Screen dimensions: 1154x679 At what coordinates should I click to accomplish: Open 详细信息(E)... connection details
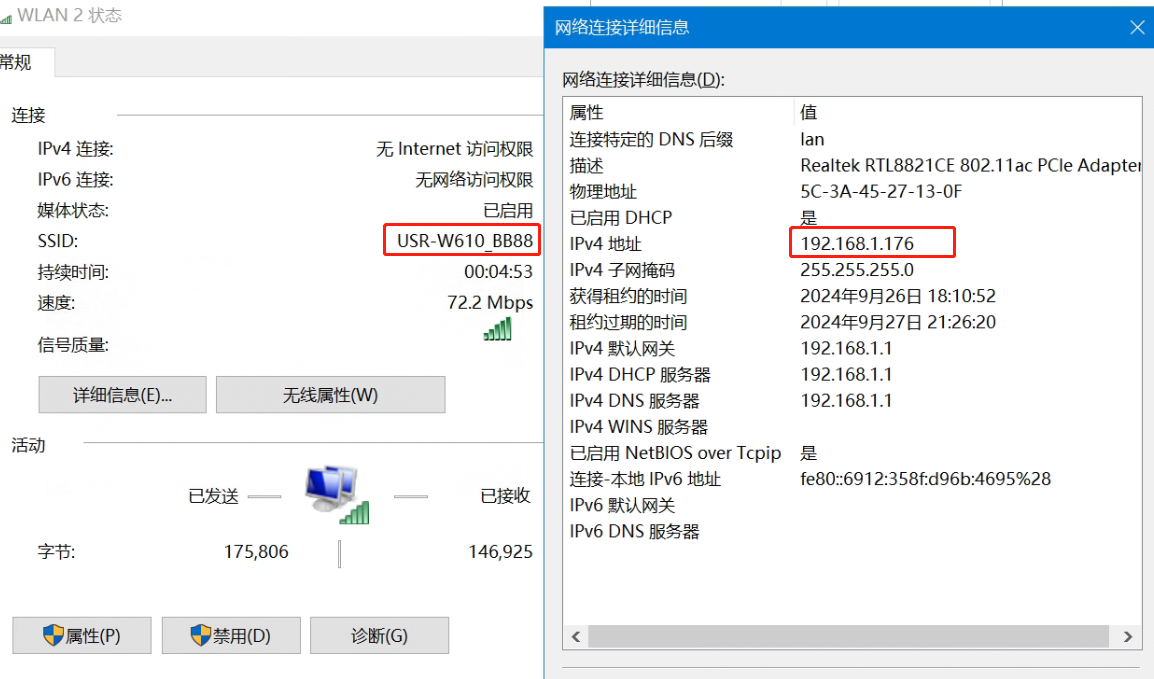(122, 395)
